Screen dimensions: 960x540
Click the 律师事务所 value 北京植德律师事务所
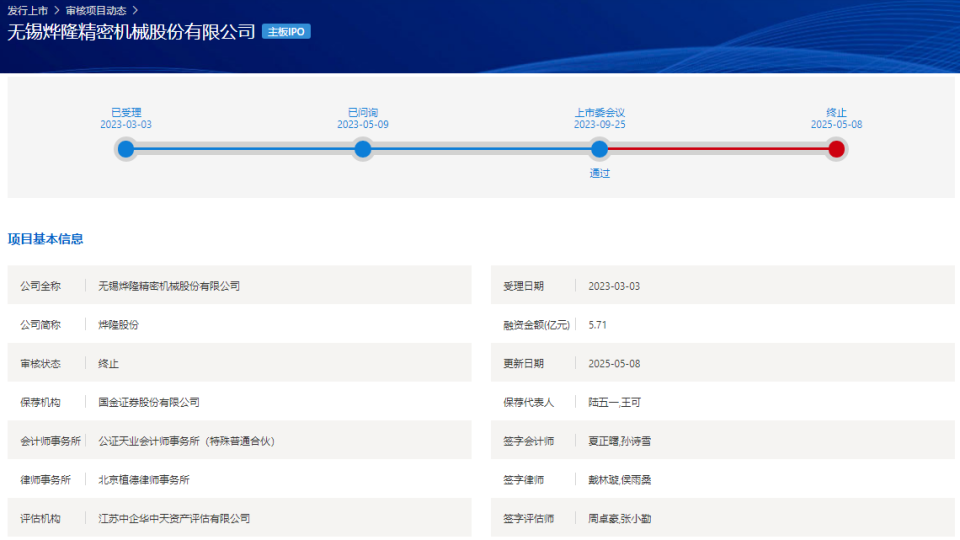(x=144, y=480)
